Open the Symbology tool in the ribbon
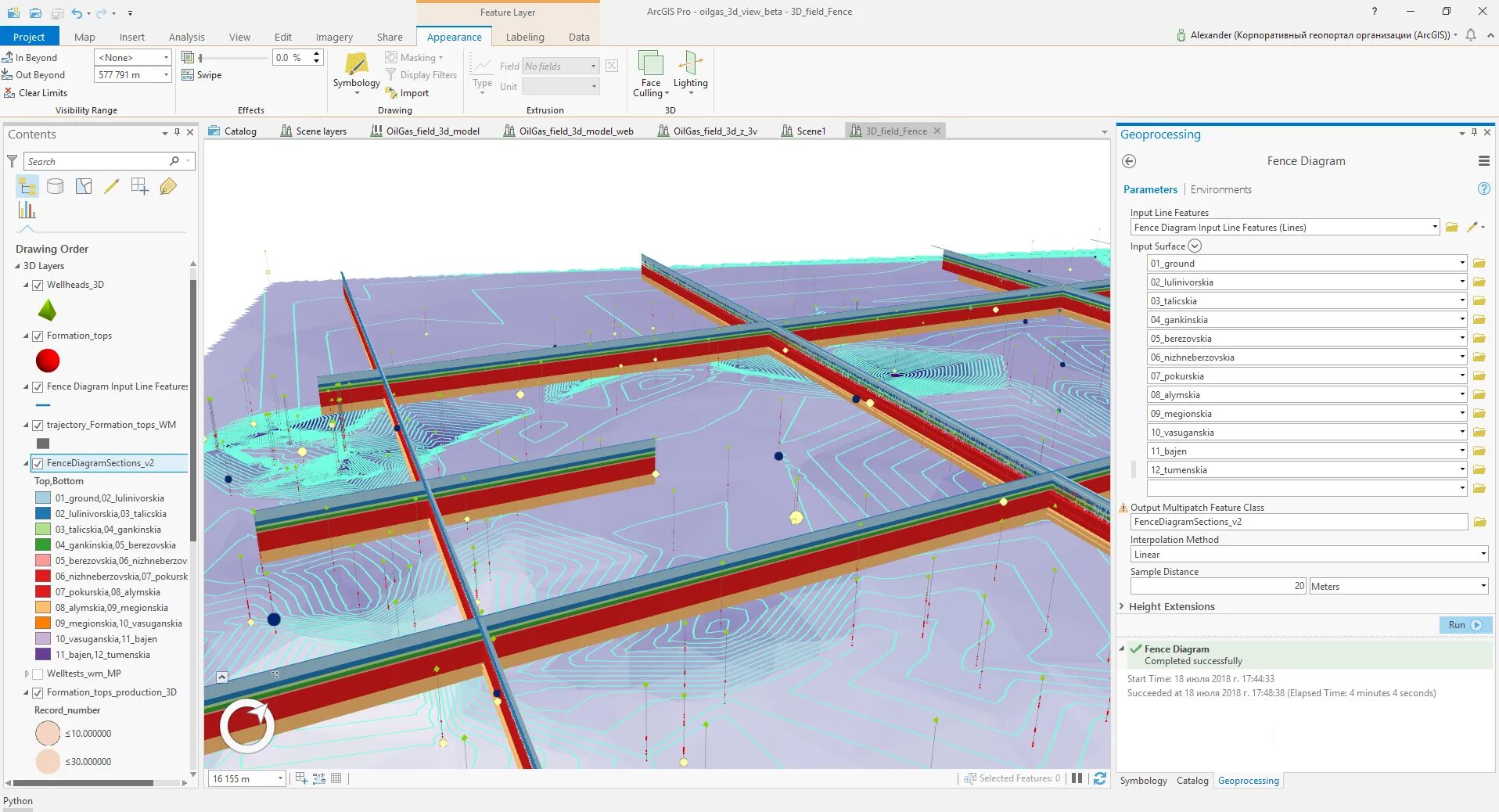Image resolution: width=1499 pixels, height=812 pixels. tap(356, 74)
